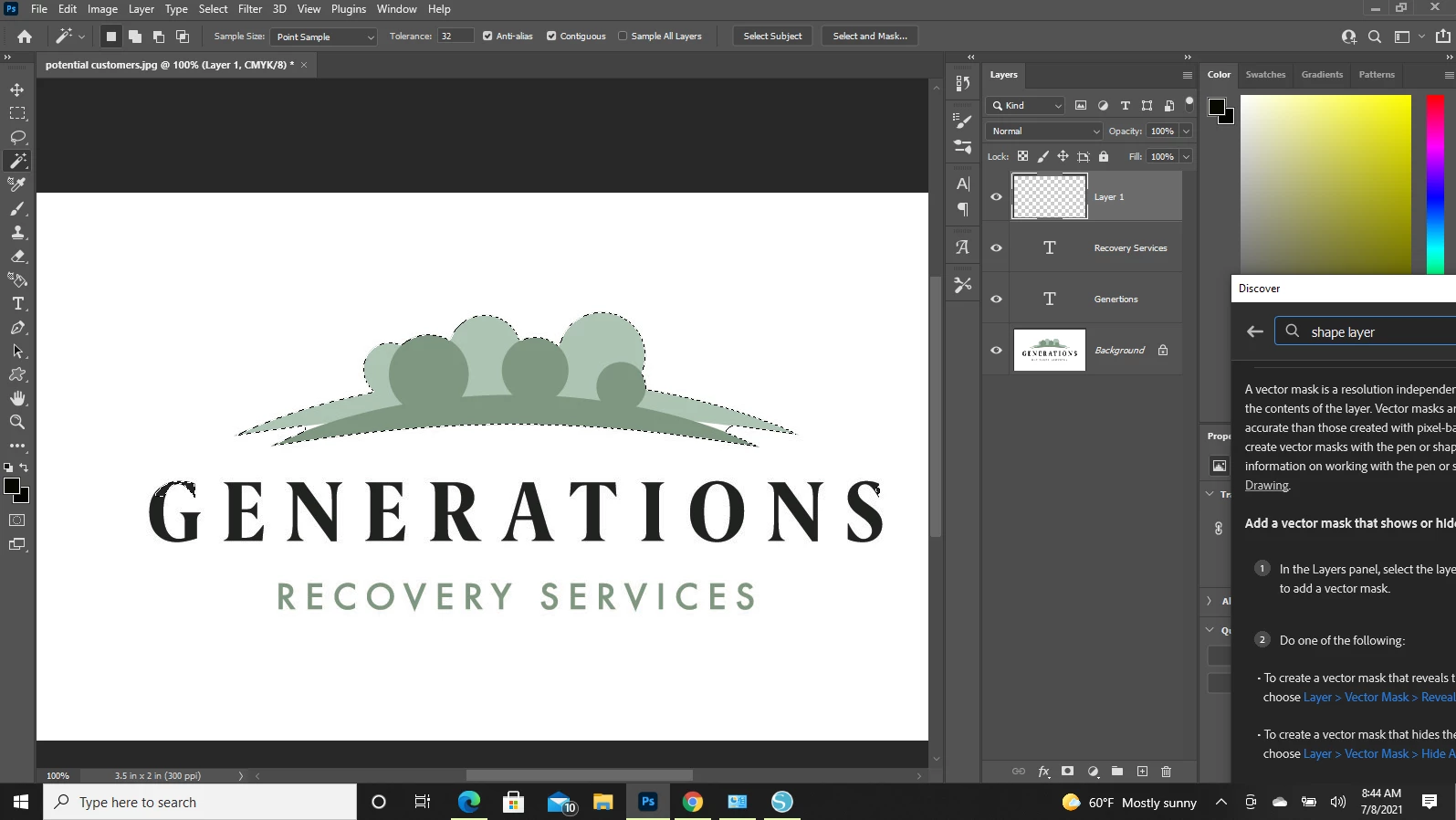The width and height of the screenshot is (1456, 820).
Task: Create a new layer icon
Action: click(1142, 772)
